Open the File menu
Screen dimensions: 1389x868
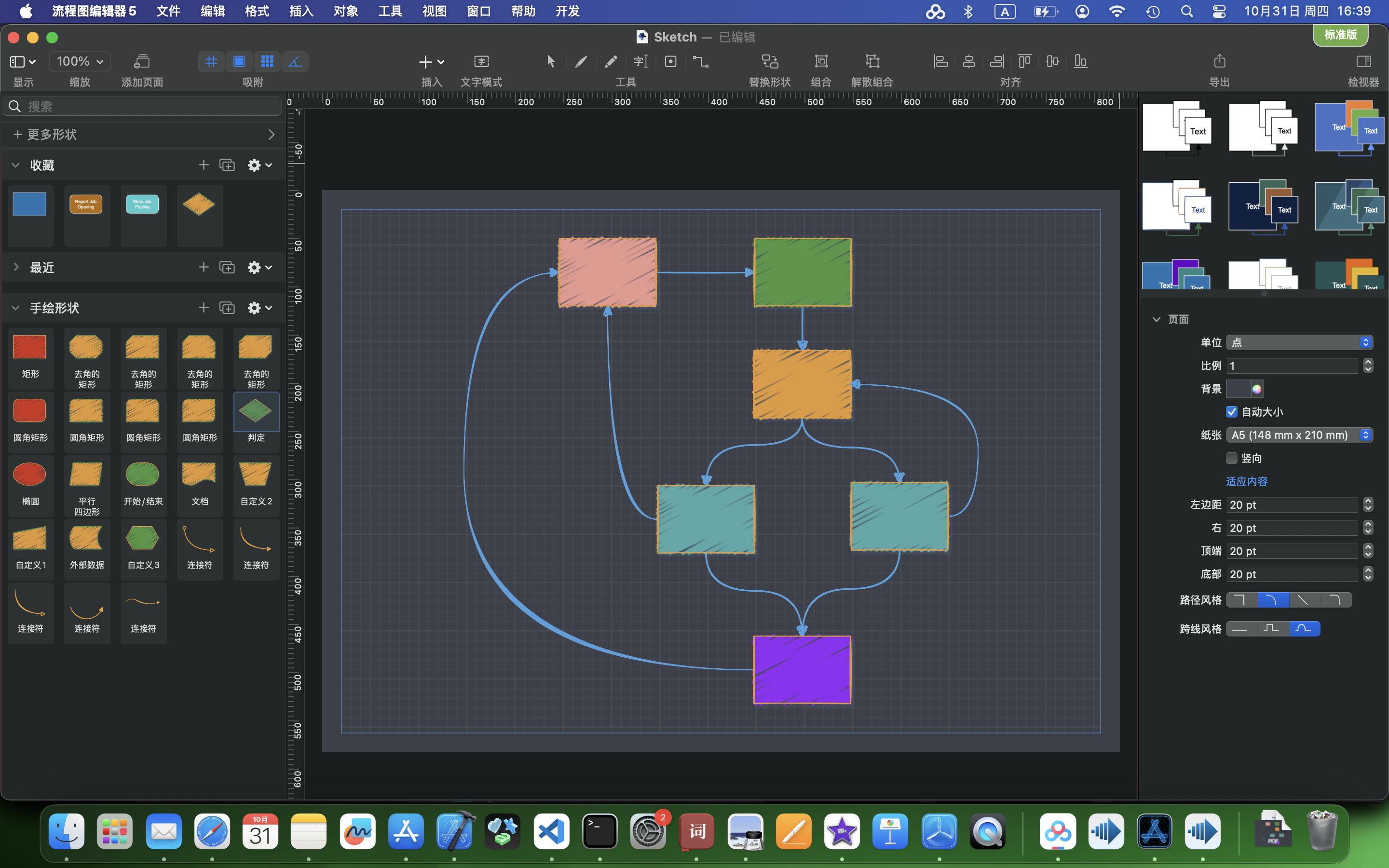(168, 12)
